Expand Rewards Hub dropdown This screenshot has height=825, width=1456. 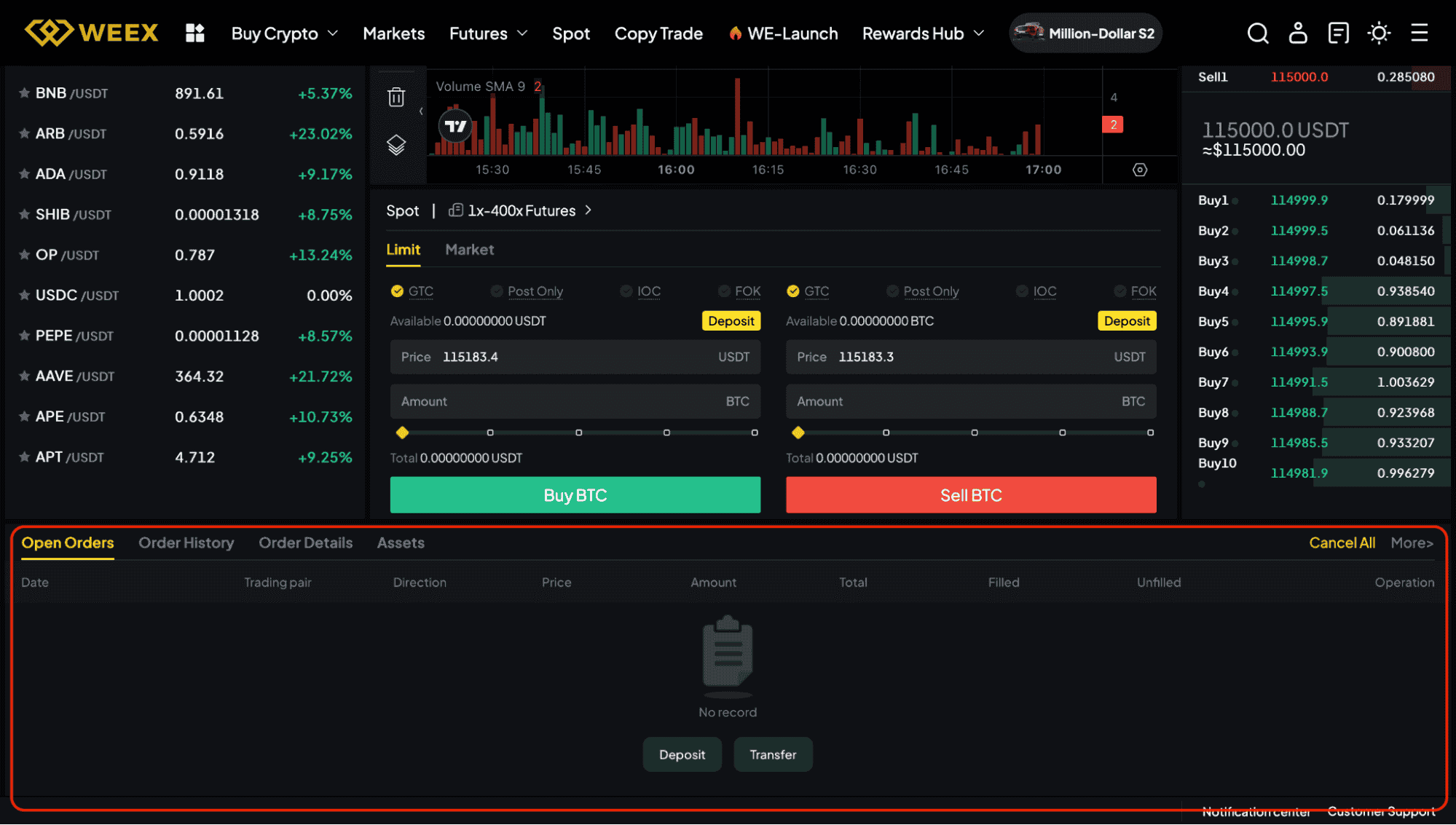(x=923, y=33)
